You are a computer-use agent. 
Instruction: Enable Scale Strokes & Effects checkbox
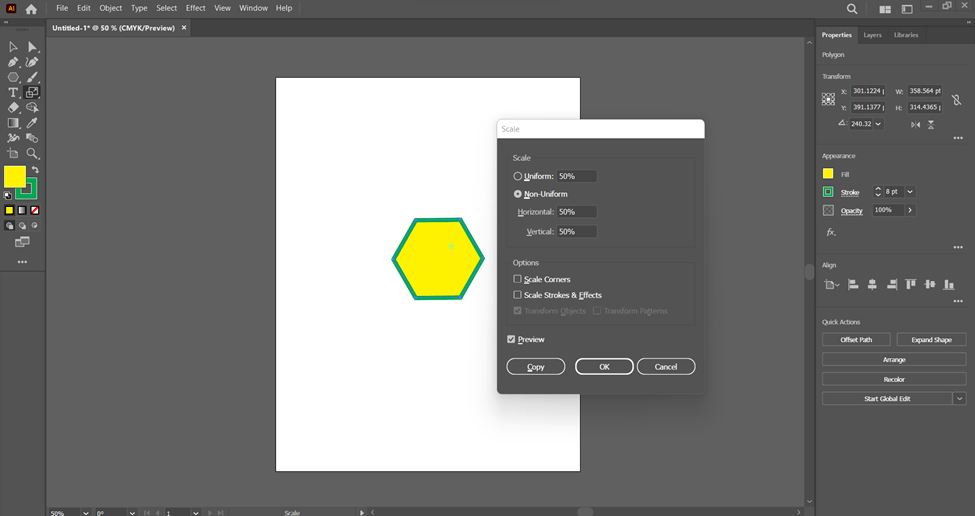tap(517, 295)
